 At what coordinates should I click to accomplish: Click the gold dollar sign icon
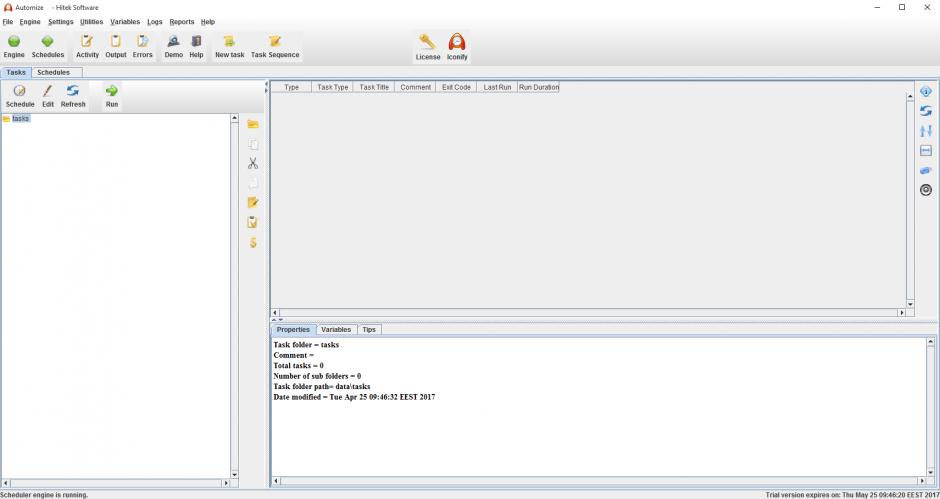coord(253,242)
